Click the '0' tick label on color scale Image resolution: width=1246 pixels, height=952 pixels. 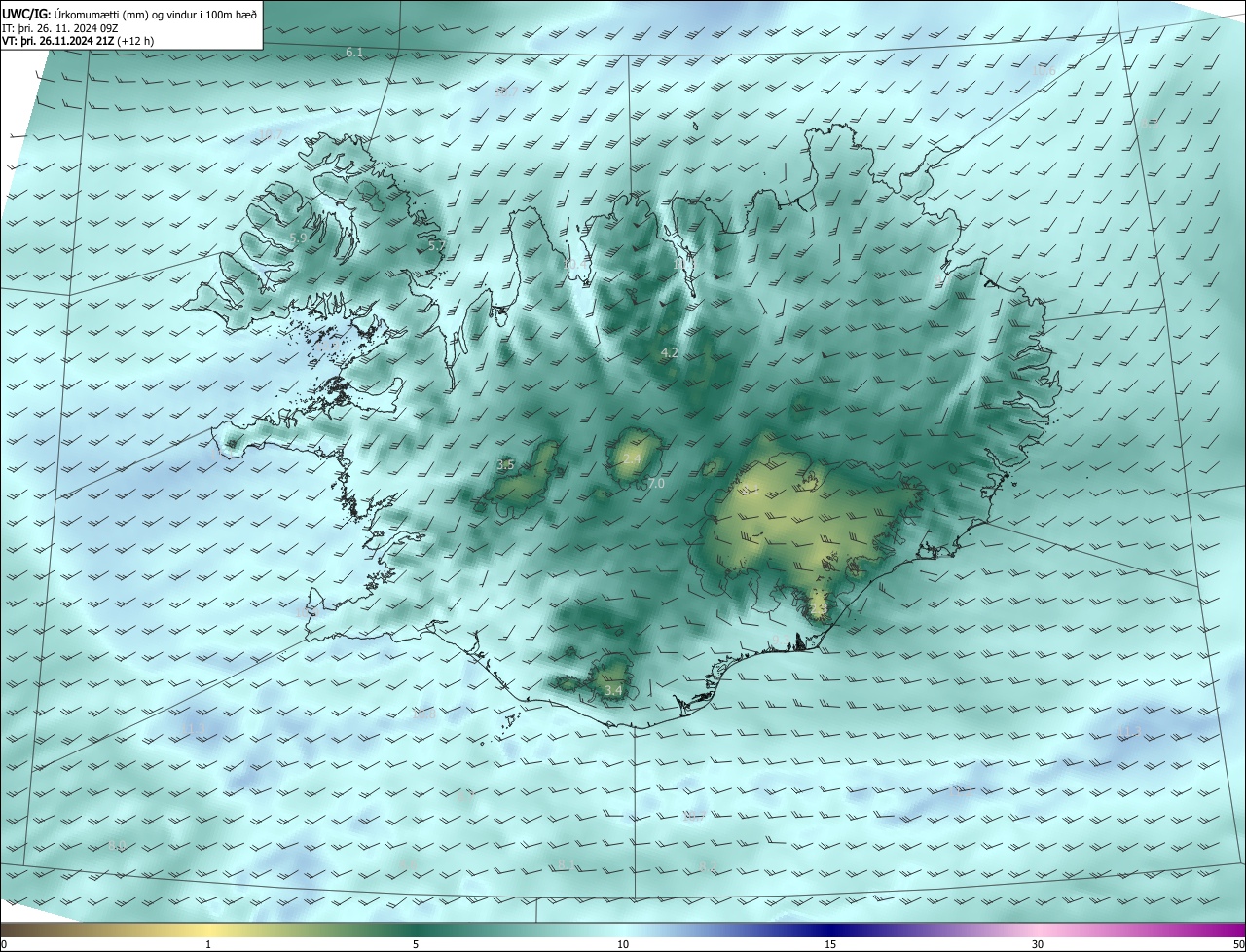[x=4, y=944]
